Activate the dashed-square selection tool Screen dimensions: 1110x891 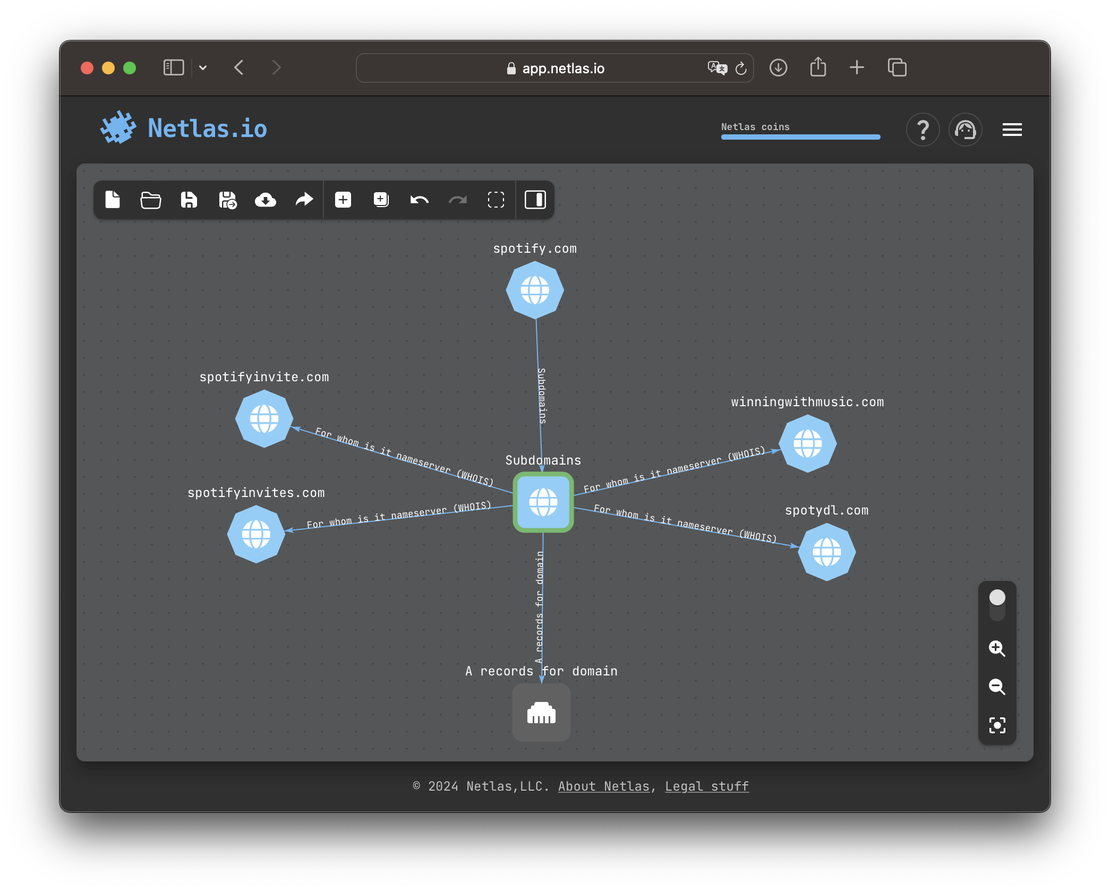pyautogui.click(x=496, y=200)
